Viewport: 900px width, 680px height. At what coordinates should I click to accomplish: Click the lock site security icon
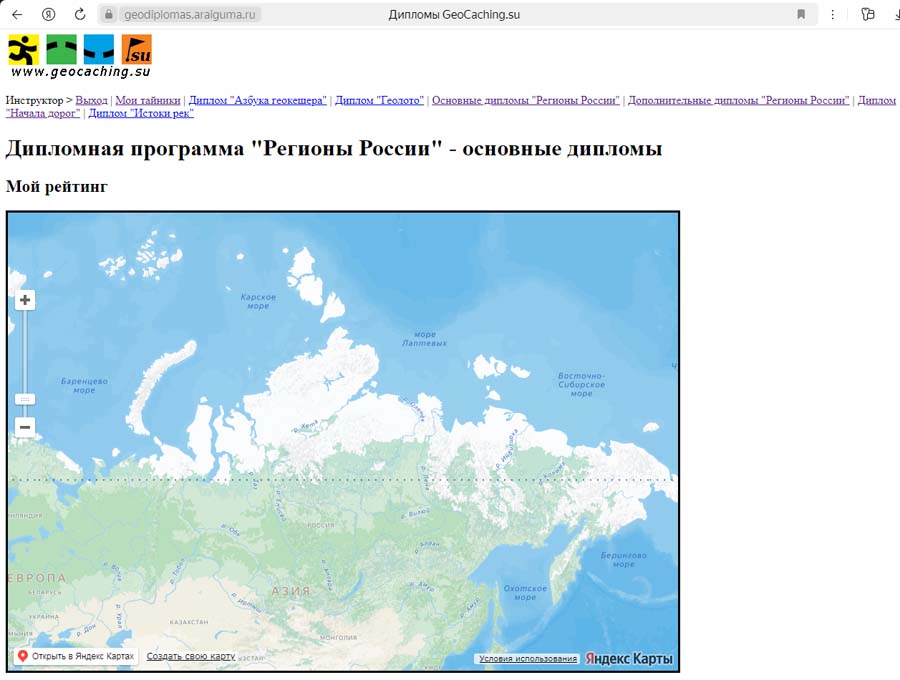coord(109,14)
